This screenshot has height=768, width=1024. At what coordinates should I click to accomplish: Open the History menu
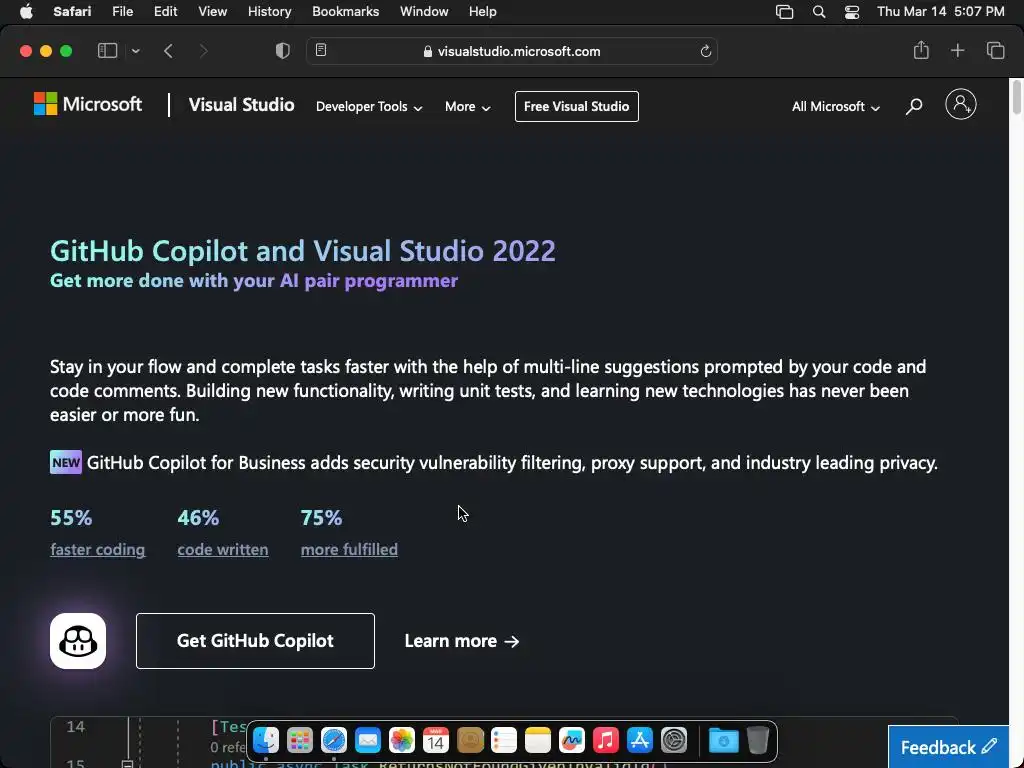click(x=269, y=12)
